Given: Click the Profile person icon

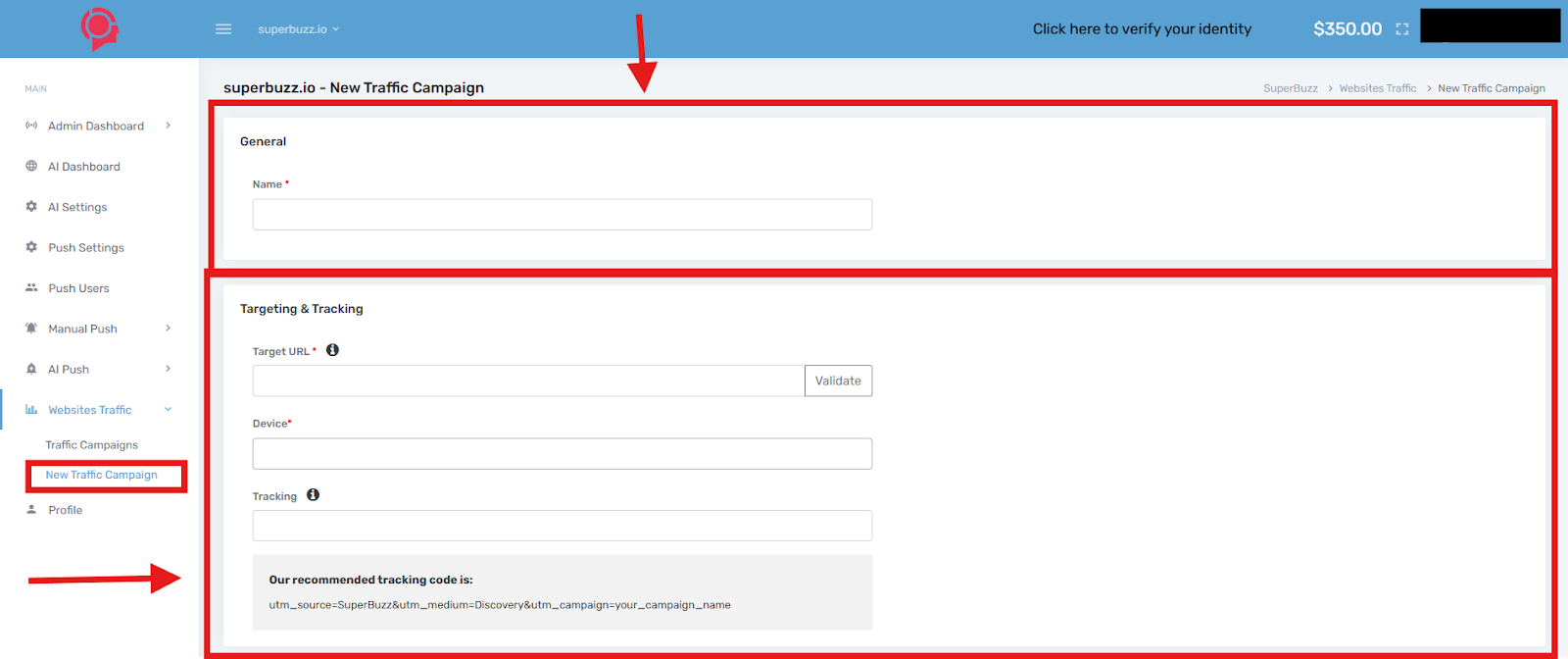Looking at the screenshot, I should click(31, 510).
